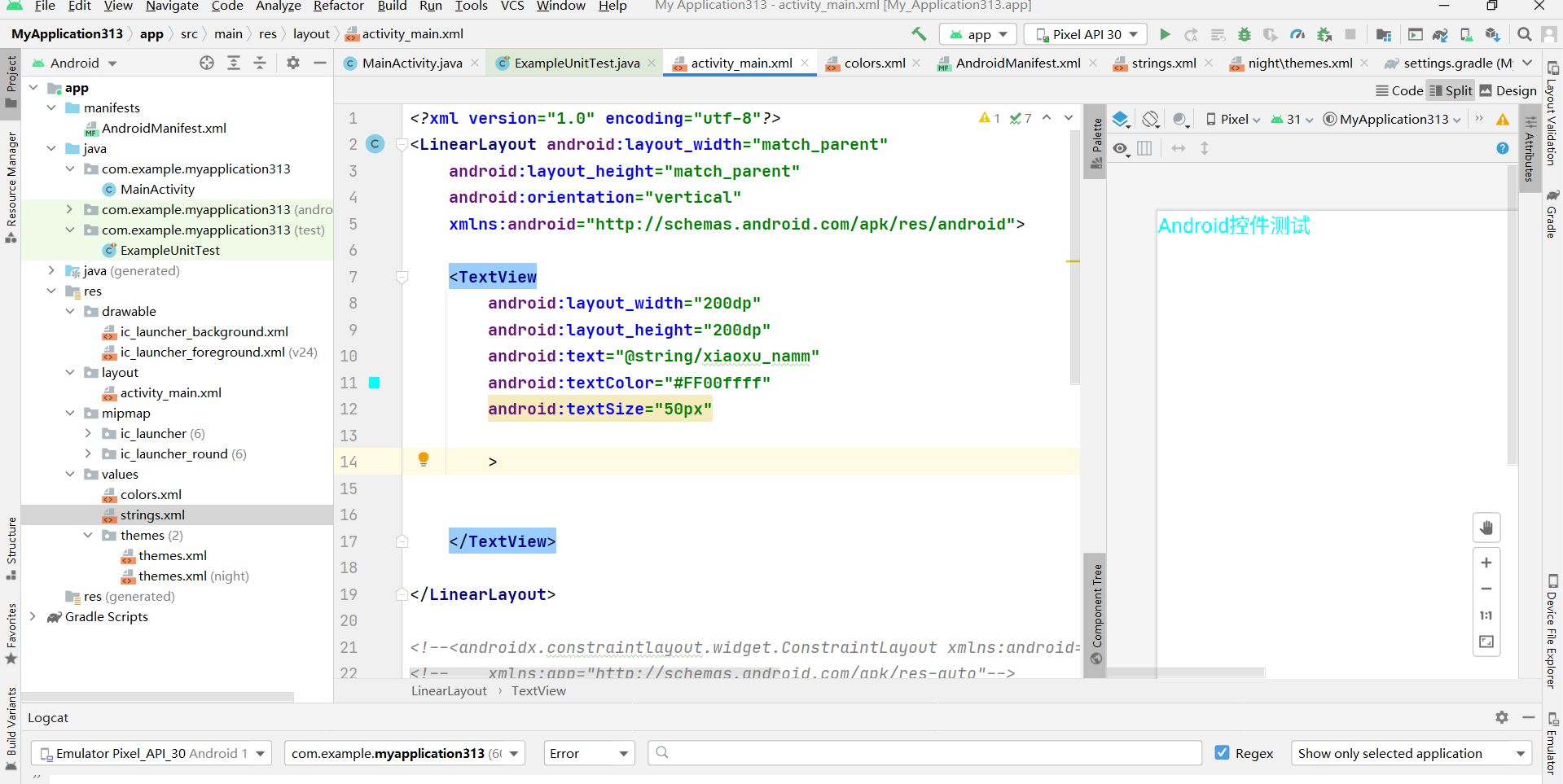
Task: Open Show only selected application dropdown
Action: point(1412,753)
